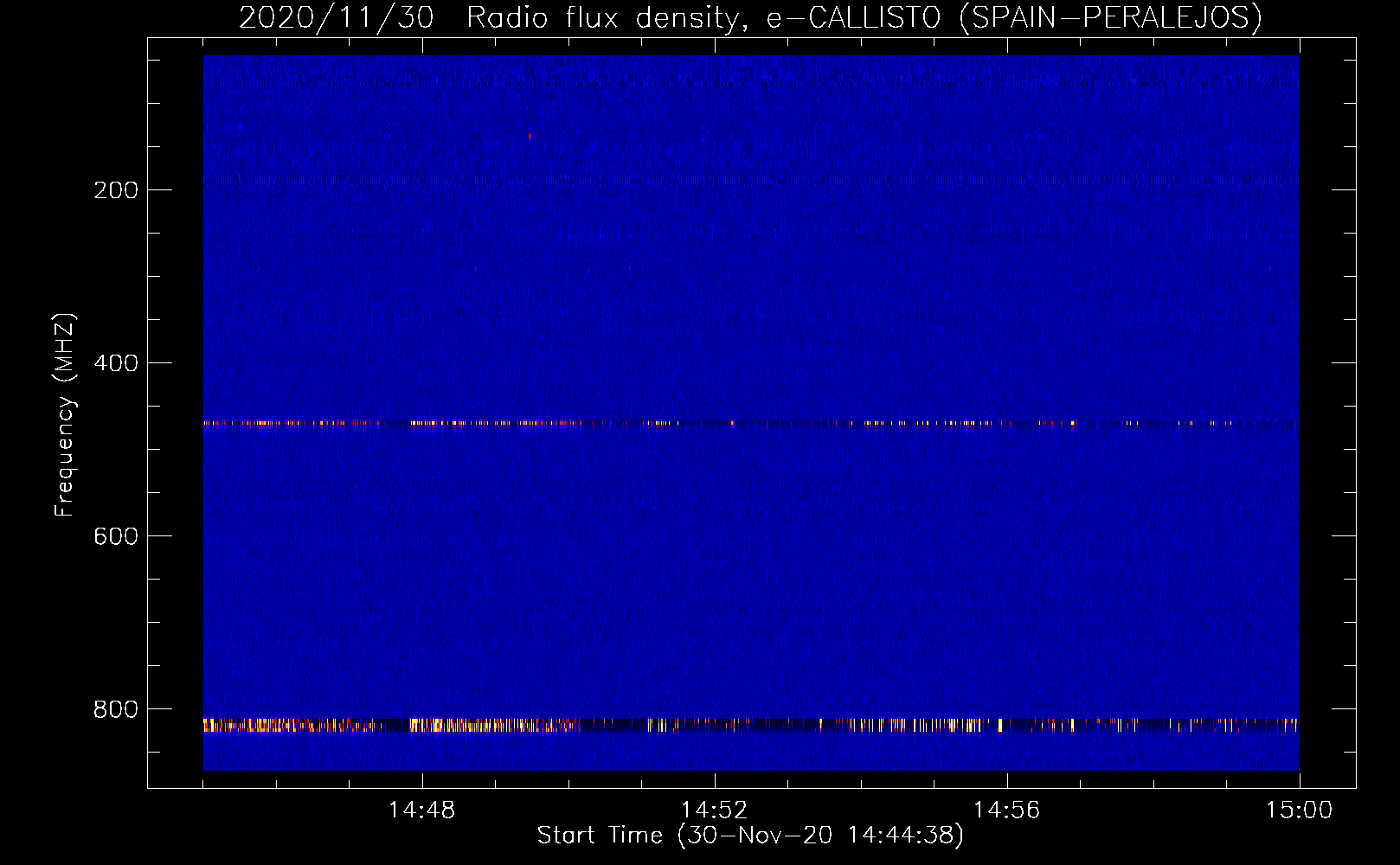Viewport: 1400px width, 865px height.
Task: Click the 14:56 time tick label
Action: click(1006, 811)
